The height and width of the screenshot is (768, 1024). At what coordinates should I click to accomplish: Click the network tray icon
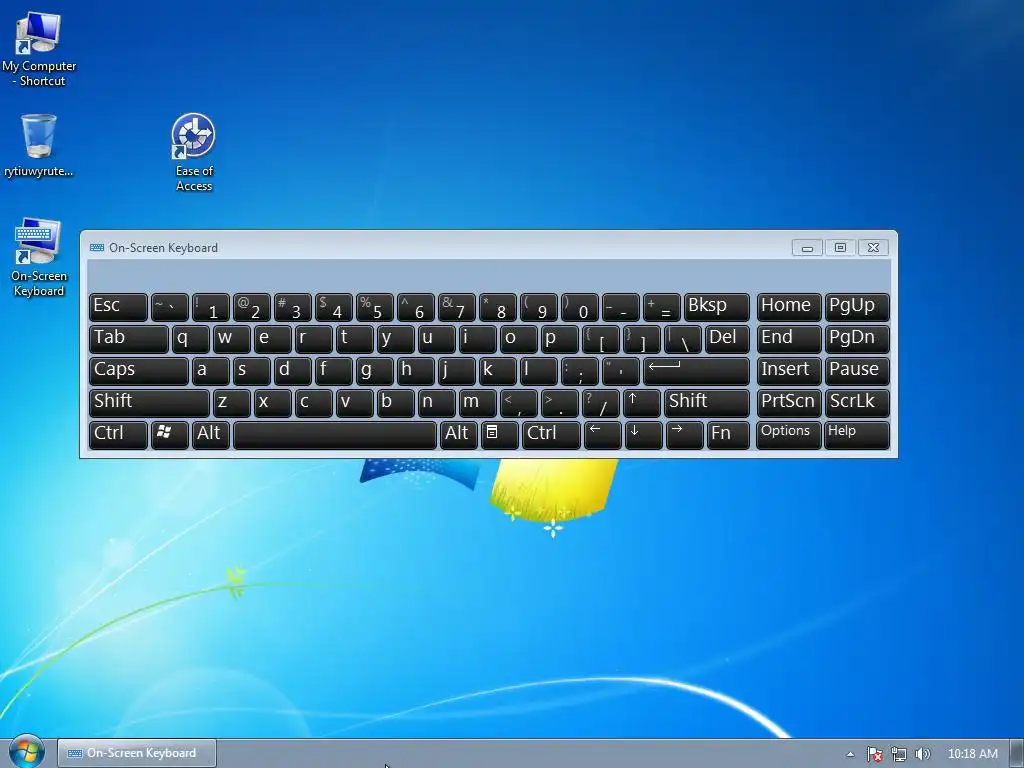(x=899, y=754)
